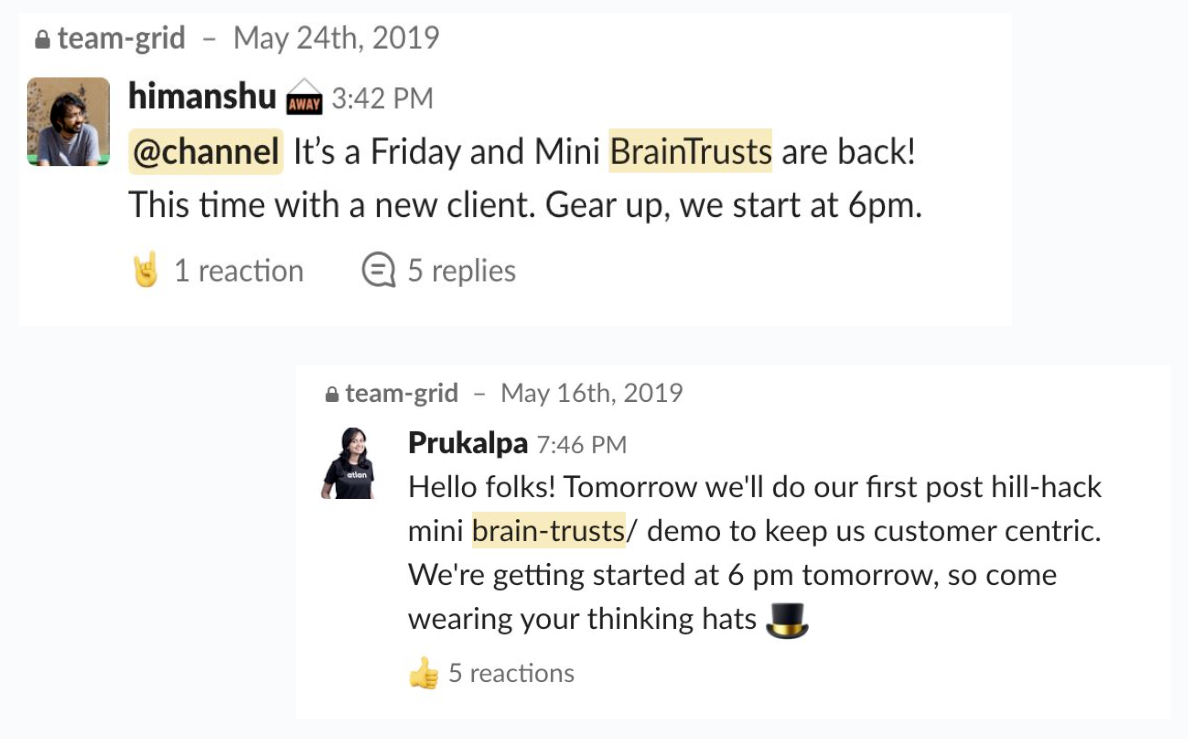
Task: Click the Prukalpa username
Action: coord(468,443)
